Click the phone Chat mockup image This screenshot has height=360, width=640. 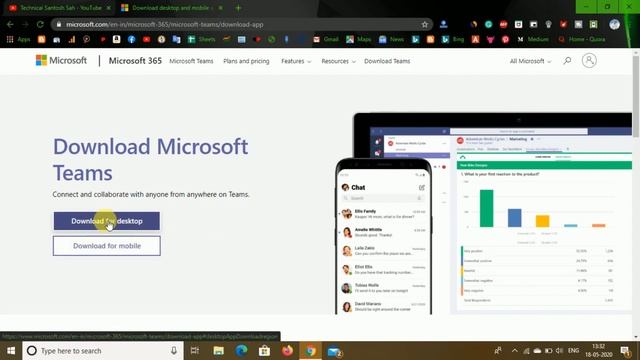coord(383,237)
